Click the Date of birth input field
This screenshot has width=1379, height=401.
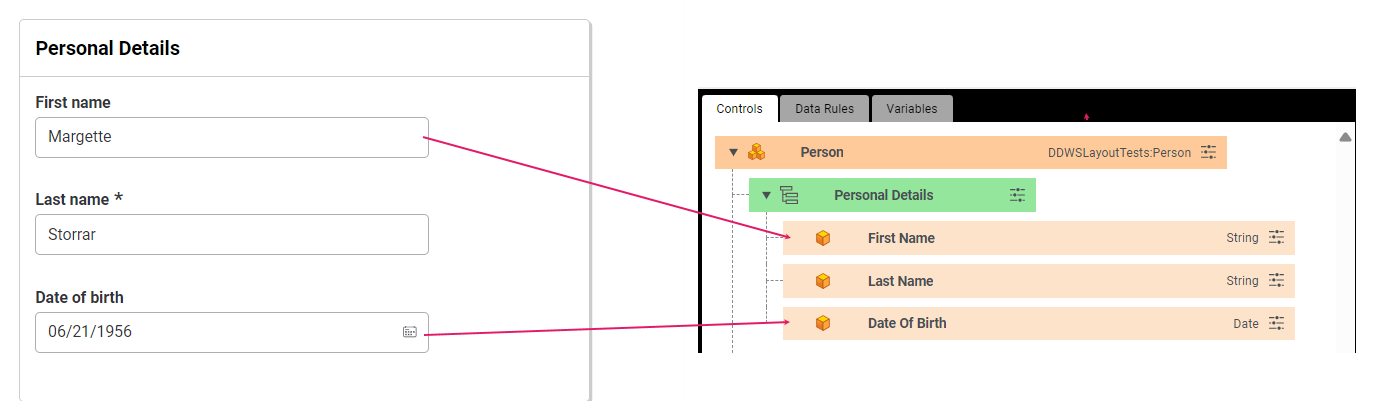[x=232, y=332]
